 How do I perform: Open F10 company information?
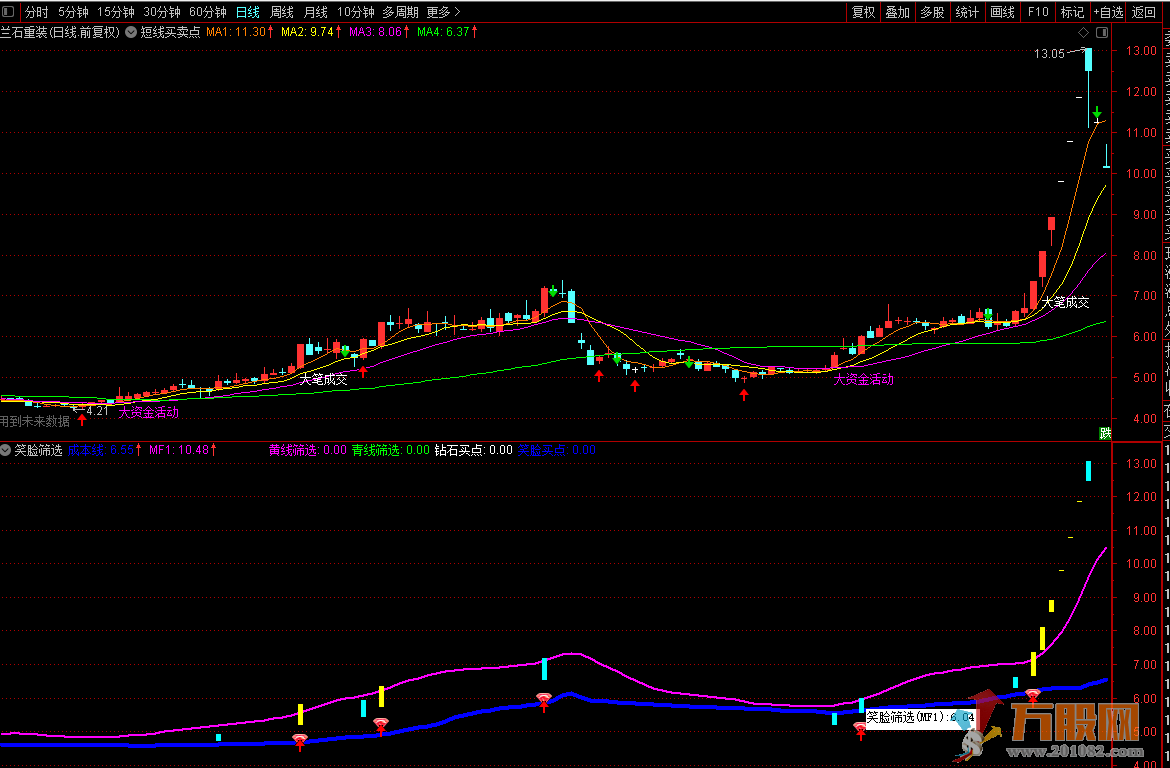coord(1038,12)
